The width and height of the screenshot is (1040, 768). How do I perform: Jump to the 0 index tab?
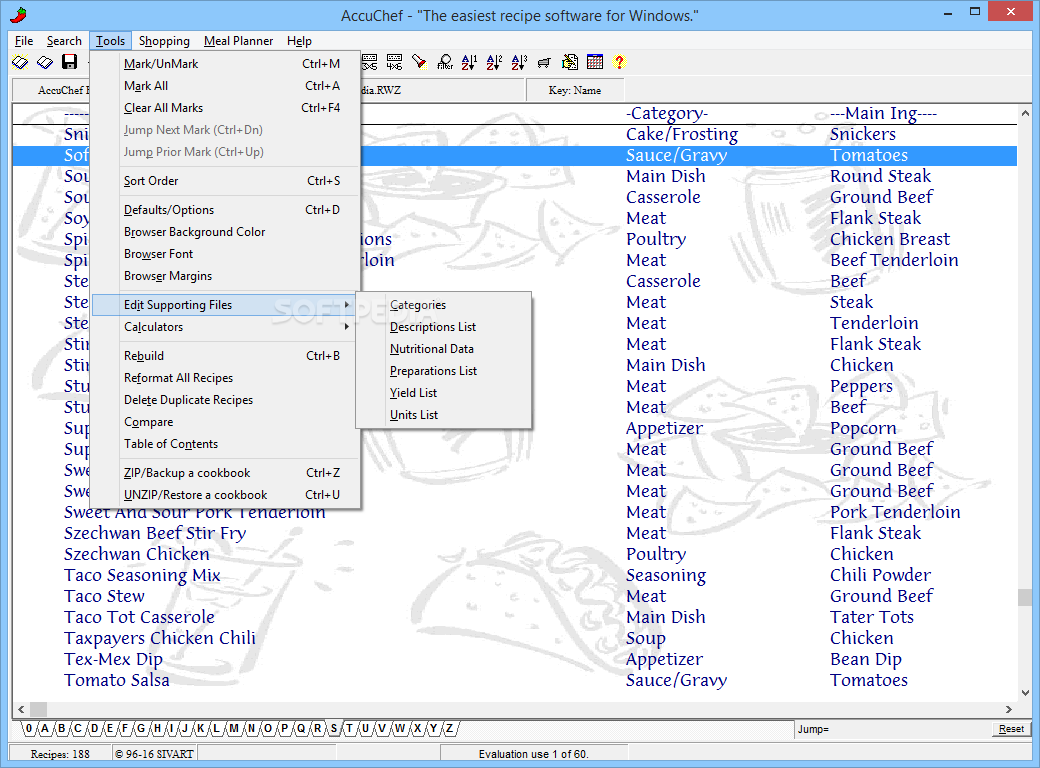point(29,728)
